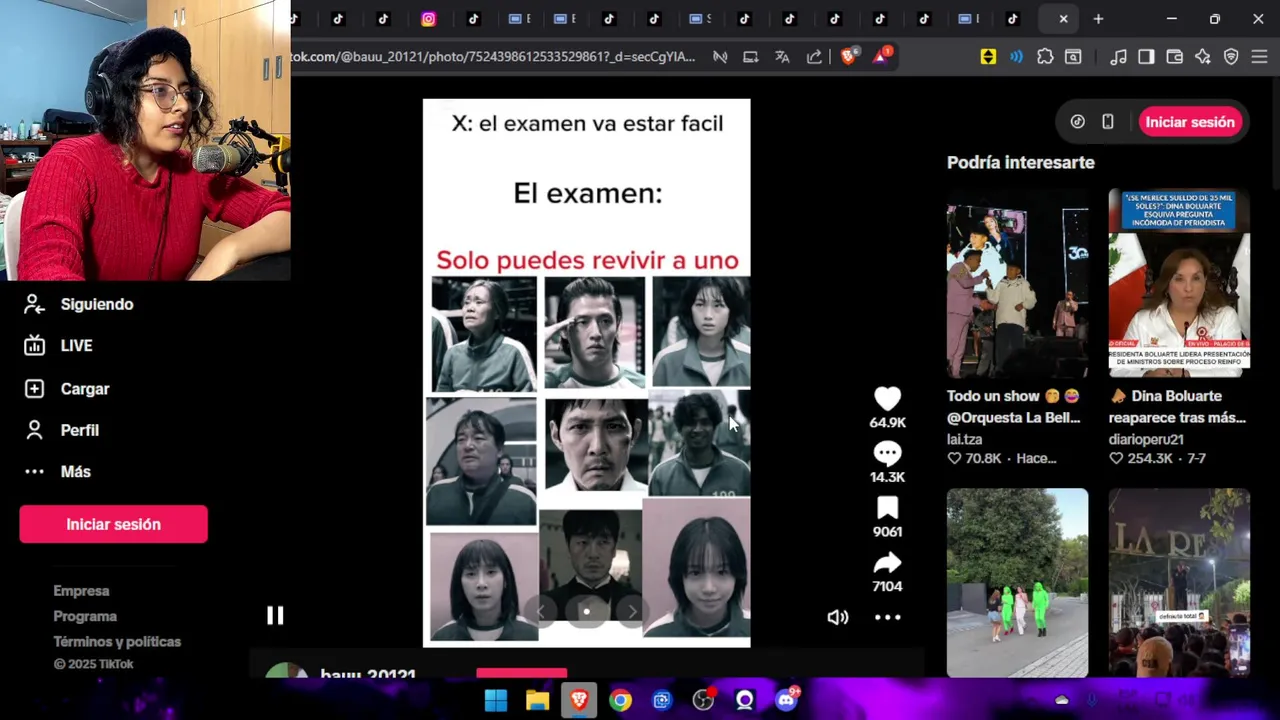
Task: Open a new browser tab
Action: 1098,19
